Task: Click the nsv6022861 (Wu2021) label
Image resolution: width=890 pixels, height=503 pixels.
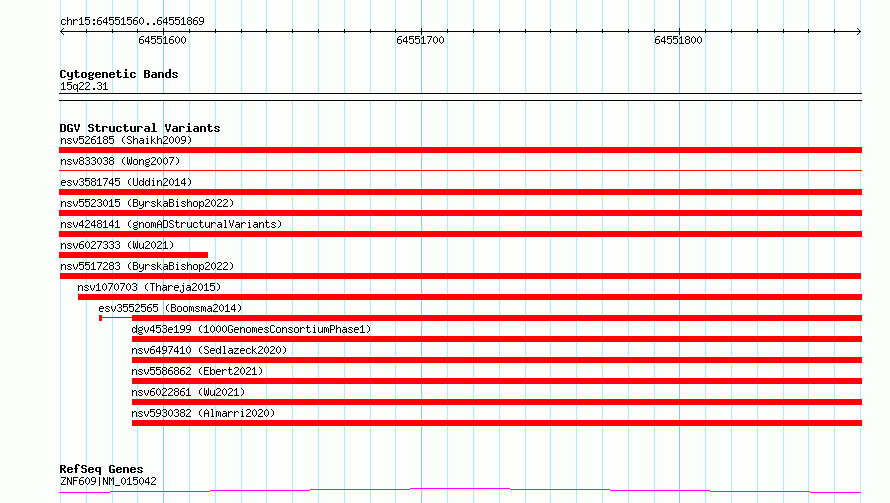Action: (188, 392)
